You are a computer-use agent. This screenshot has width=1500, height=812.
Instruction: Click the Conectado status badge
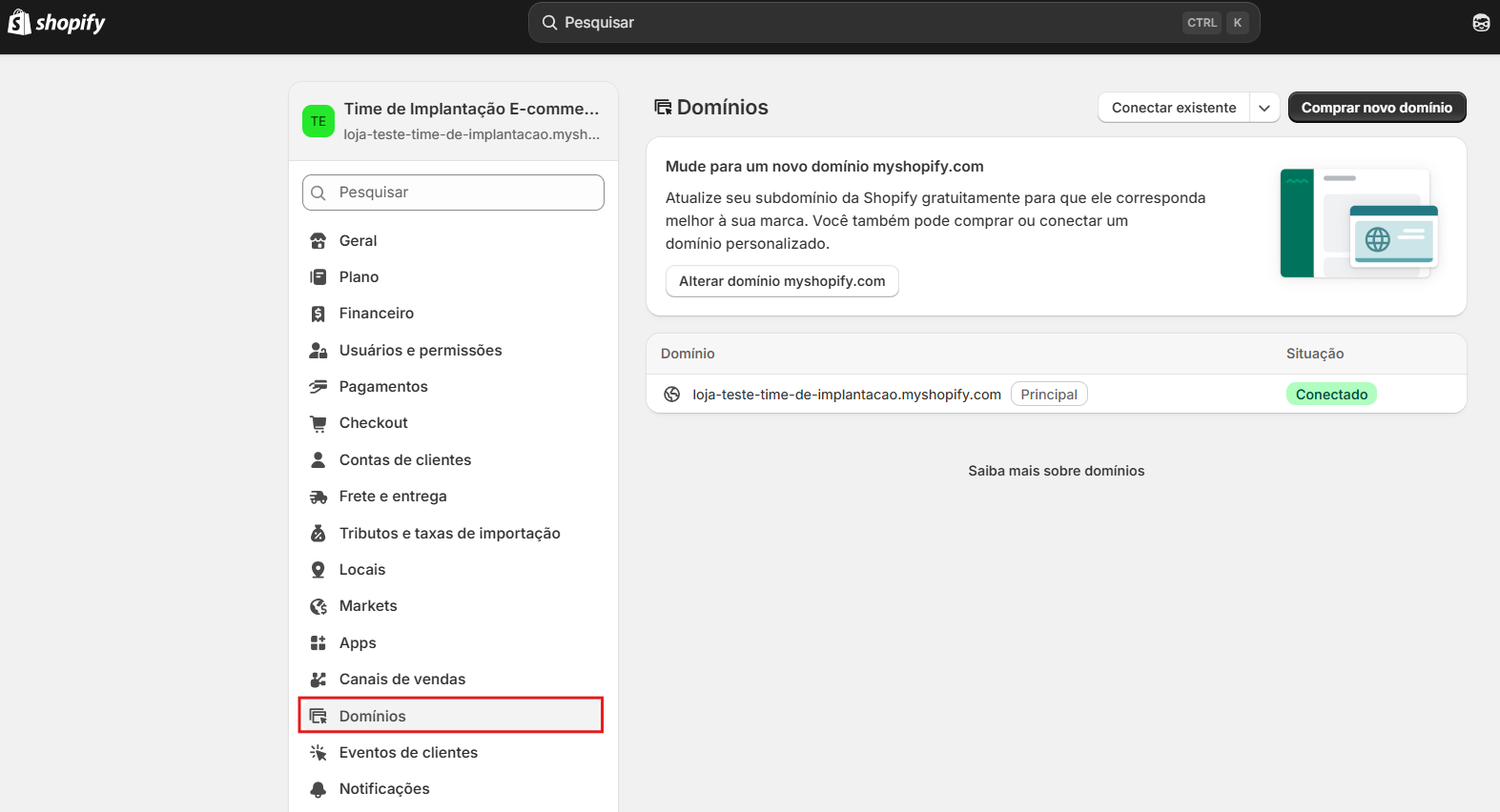click(1331, 395)
